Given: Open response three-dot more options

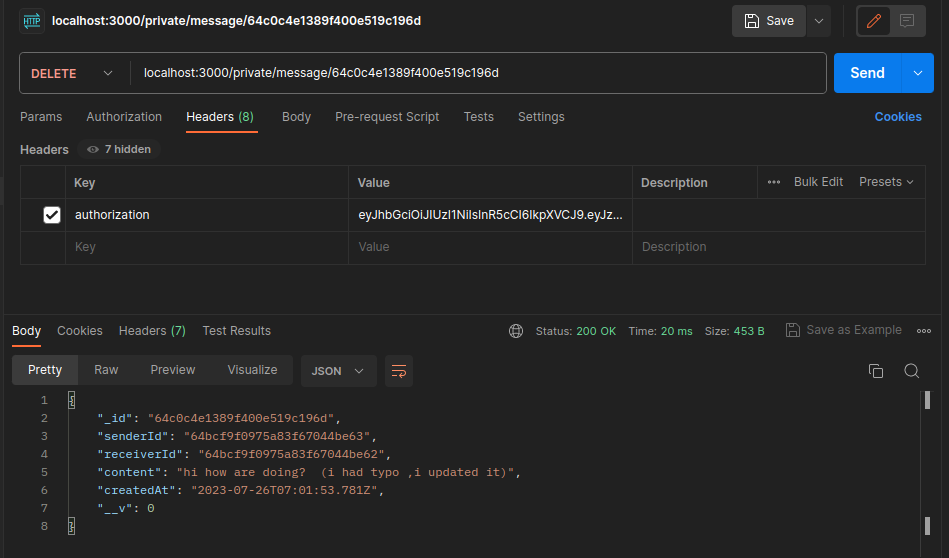Looking at the screenshot, I should click(x=924, y=331).
